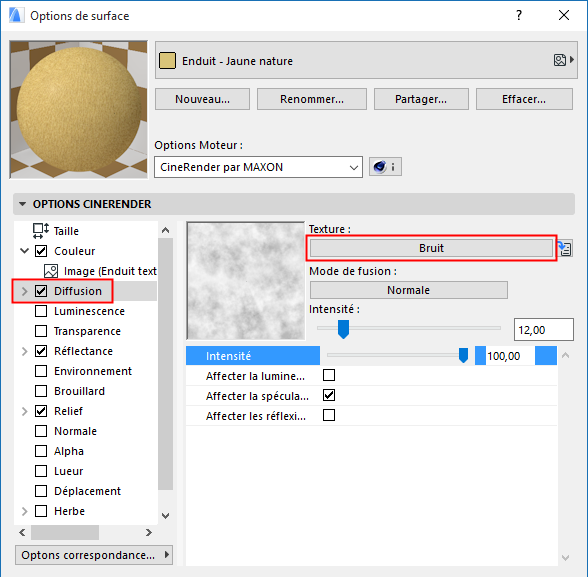Click the Renommer... button

[312, 99]
